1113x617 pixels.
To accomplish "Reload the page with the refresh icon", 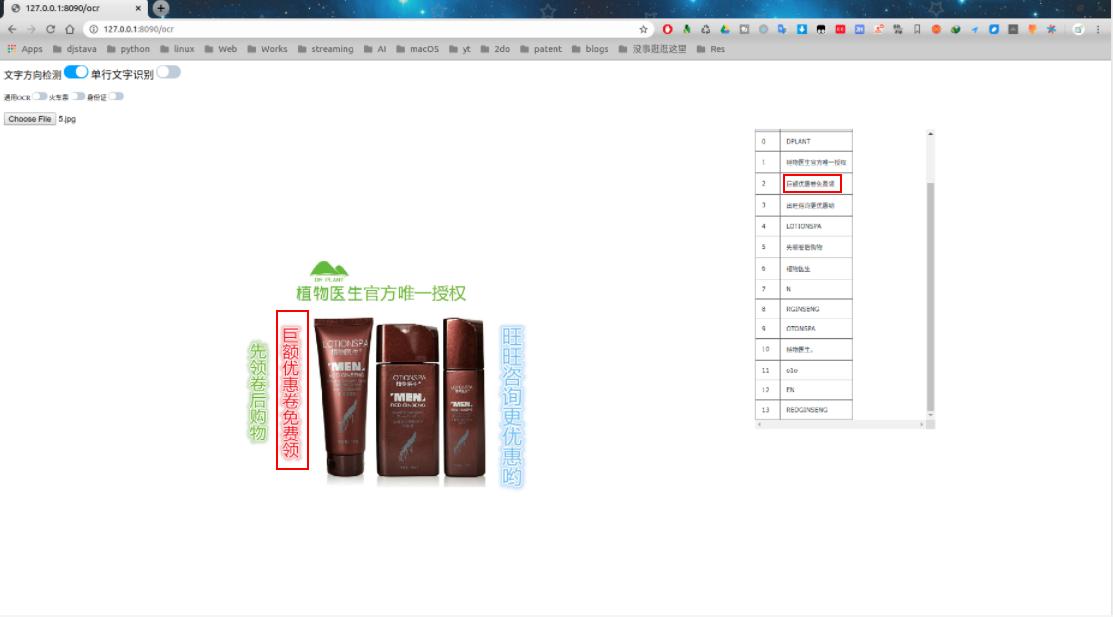I will pos(50,29).
